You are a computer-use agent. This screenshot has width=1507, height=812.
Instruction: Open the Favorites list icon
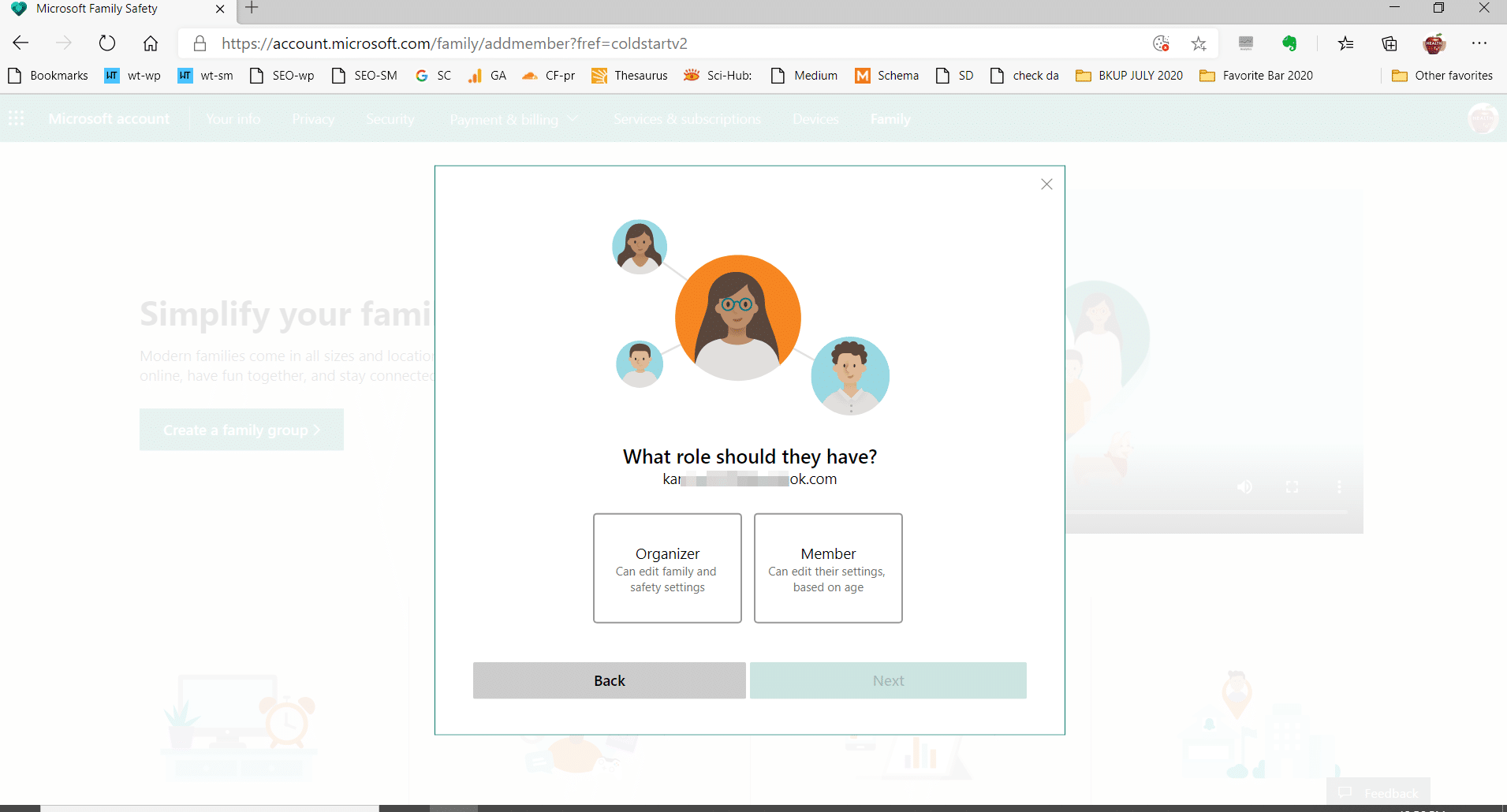point(1346,43)
